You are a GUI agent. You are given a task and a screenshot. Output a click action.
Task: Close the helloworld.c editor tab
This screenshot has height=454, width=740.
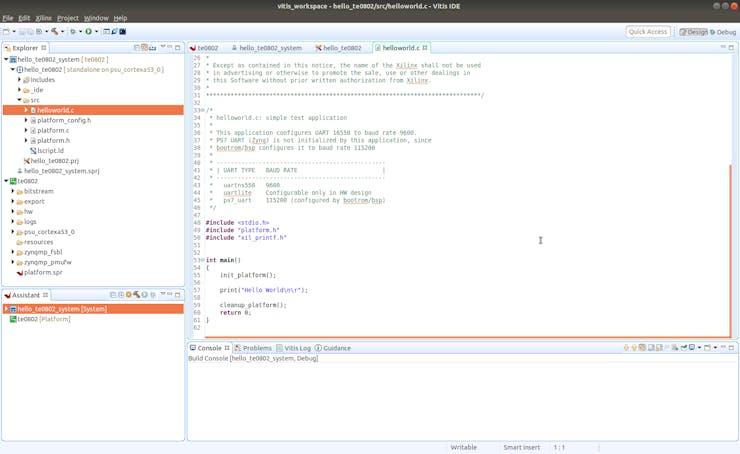pos(425,48)
